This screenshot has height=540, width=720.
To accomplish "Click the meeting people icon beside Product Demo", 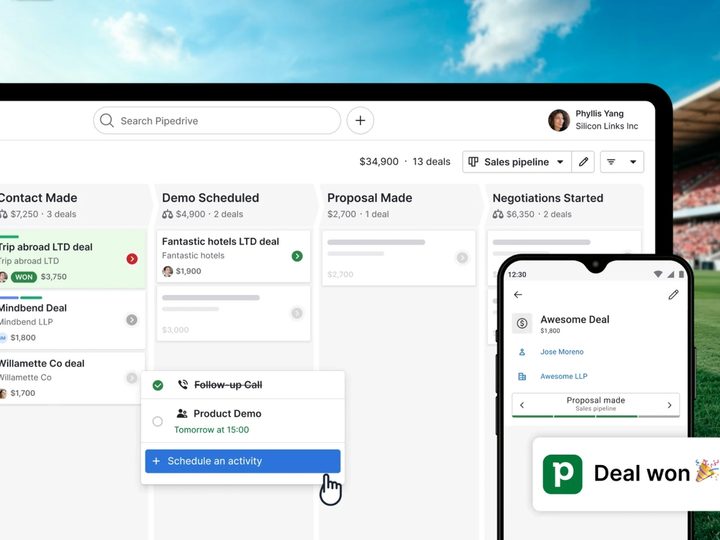I will tap(182, 413).
